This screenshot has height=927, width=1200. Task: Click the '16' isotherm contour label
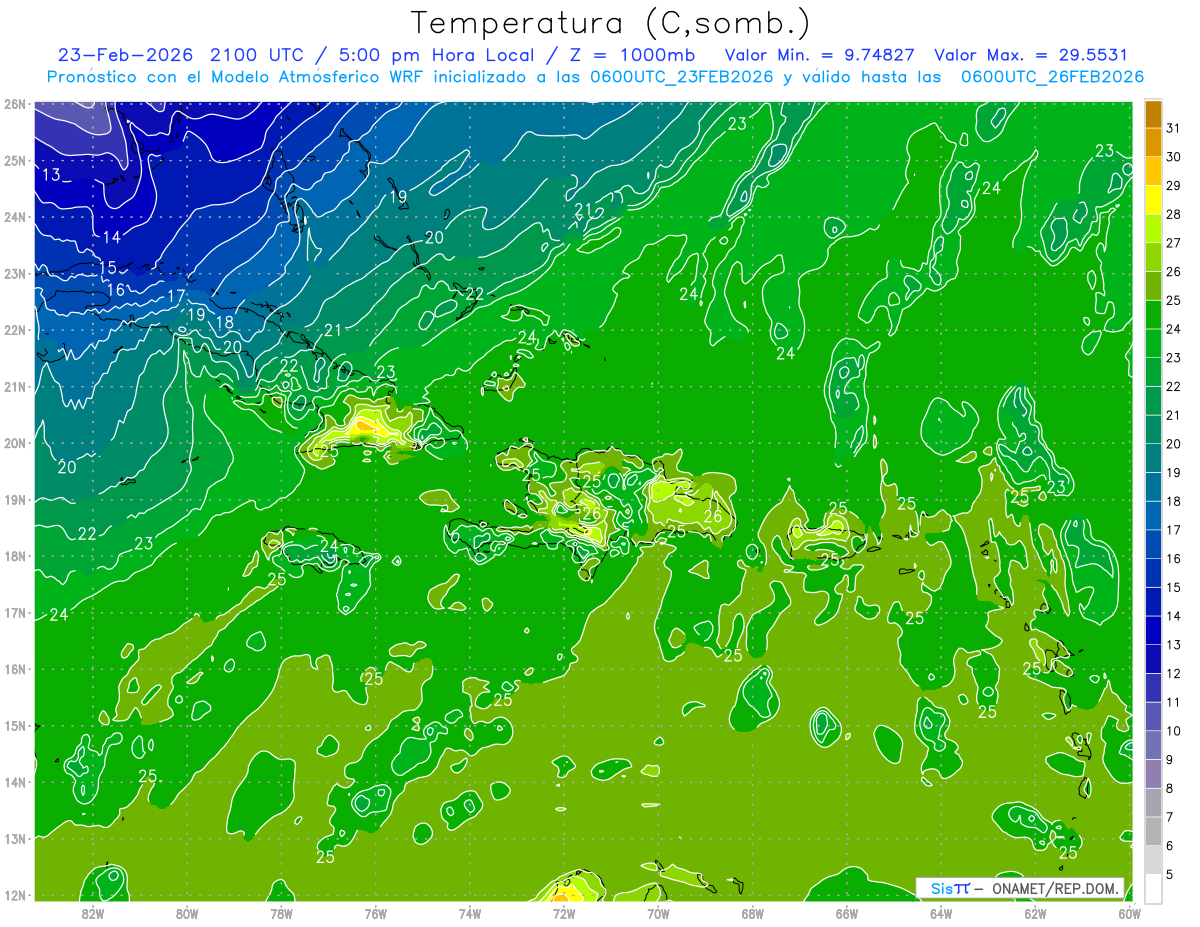coord(116,290)
